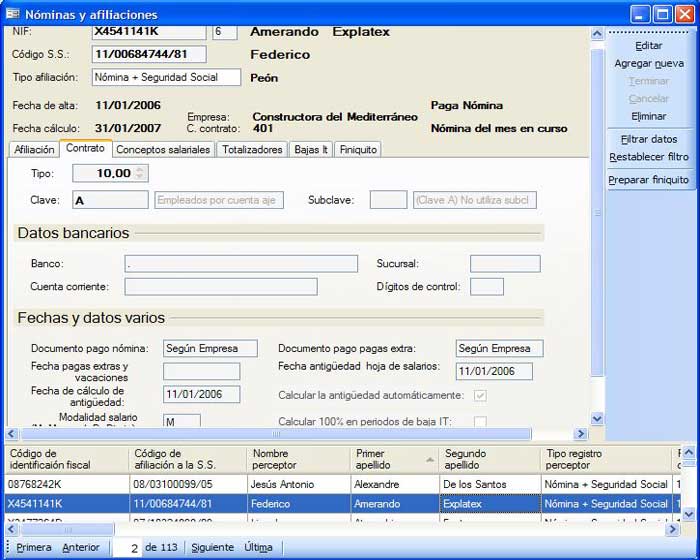
Task: Click Agregar nueva to add a record
Action: tap(648, 63)
